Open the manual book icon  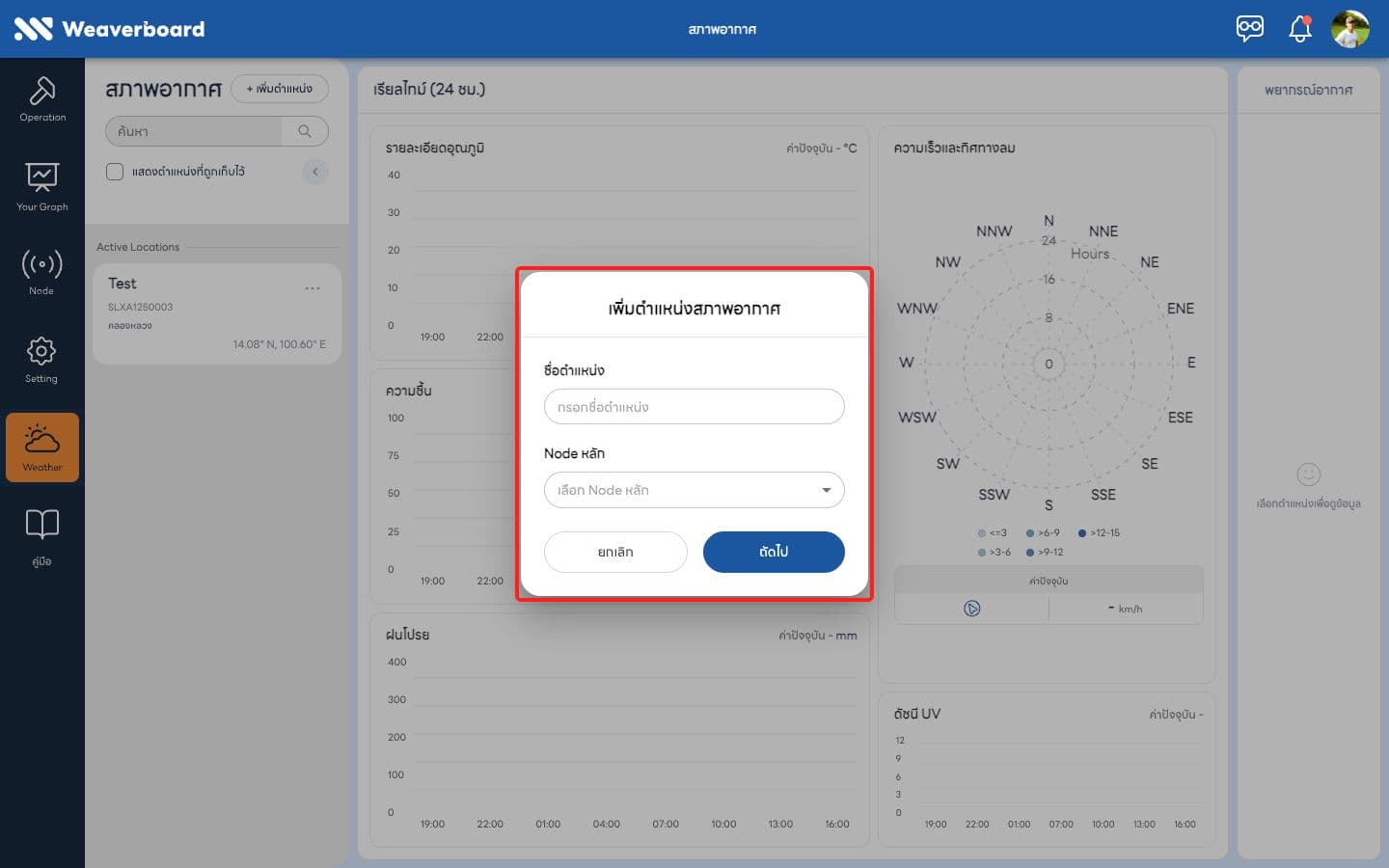(41, 537)
